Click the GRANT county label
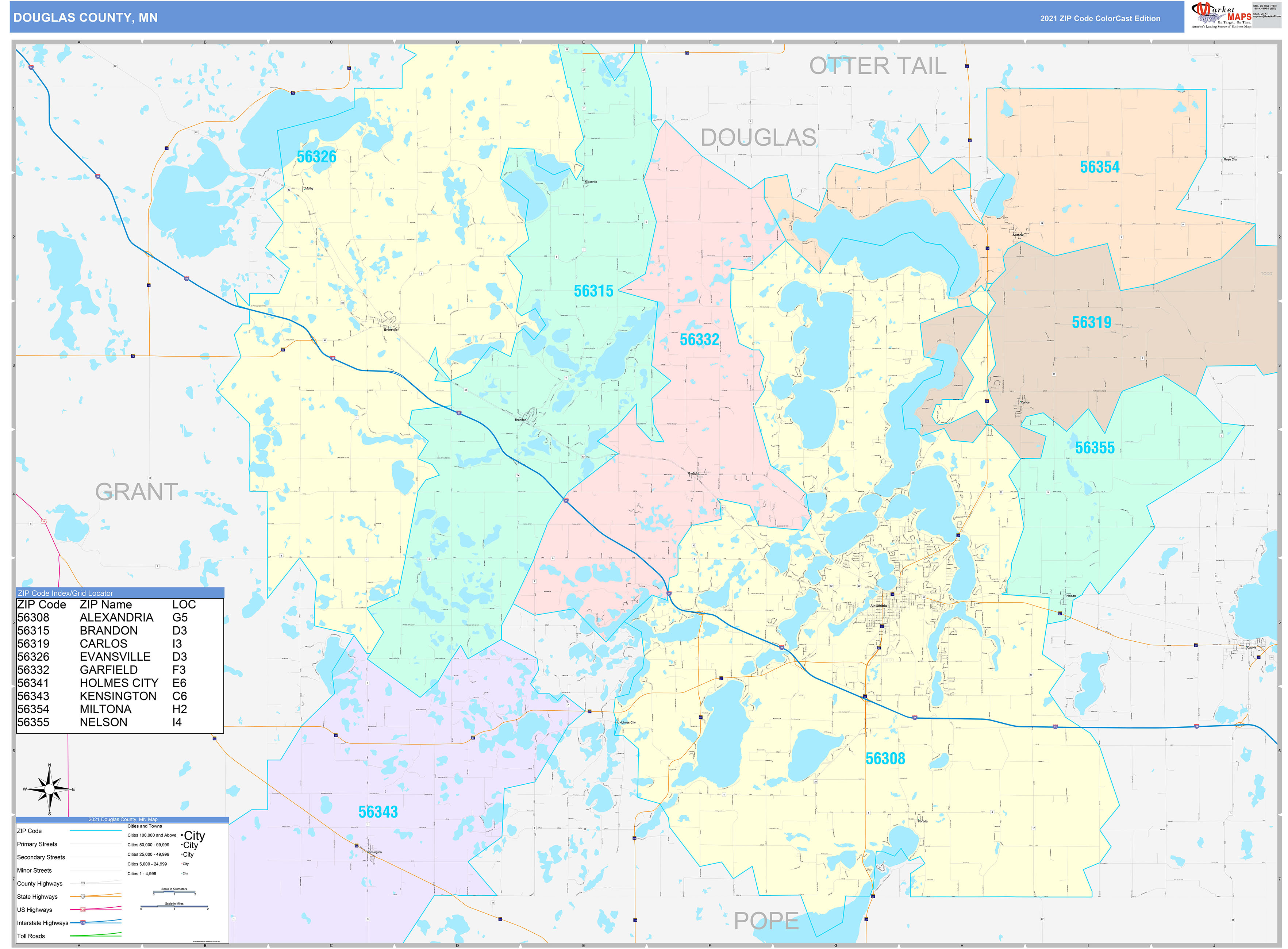 coord(137,492)
